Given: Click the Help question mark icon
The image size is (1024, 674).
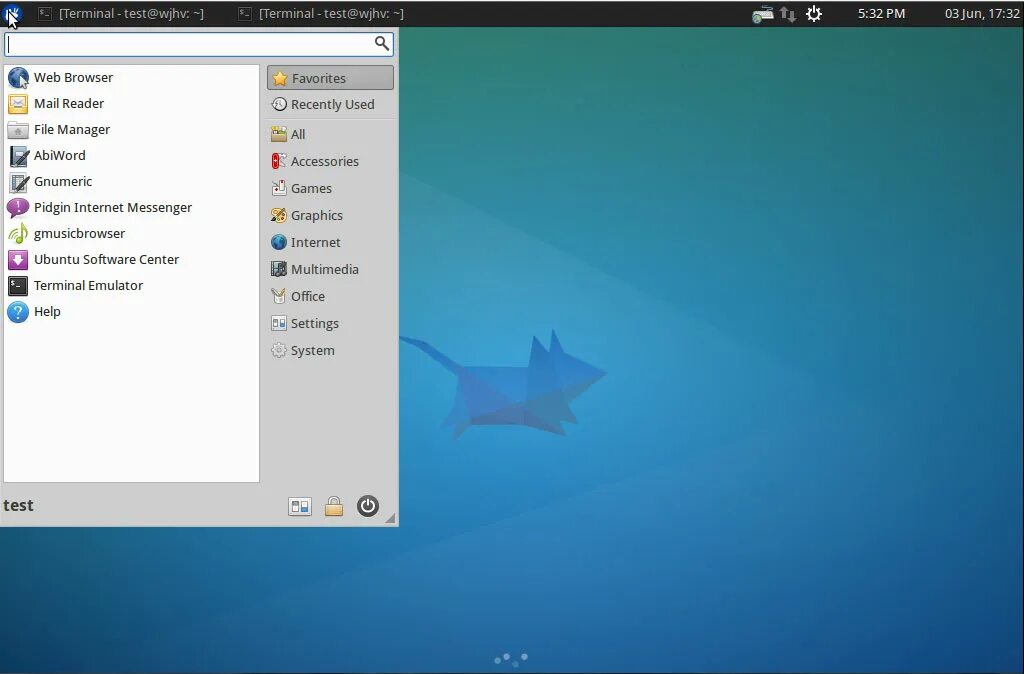Looking at the screenshot, I should point(18,312).
